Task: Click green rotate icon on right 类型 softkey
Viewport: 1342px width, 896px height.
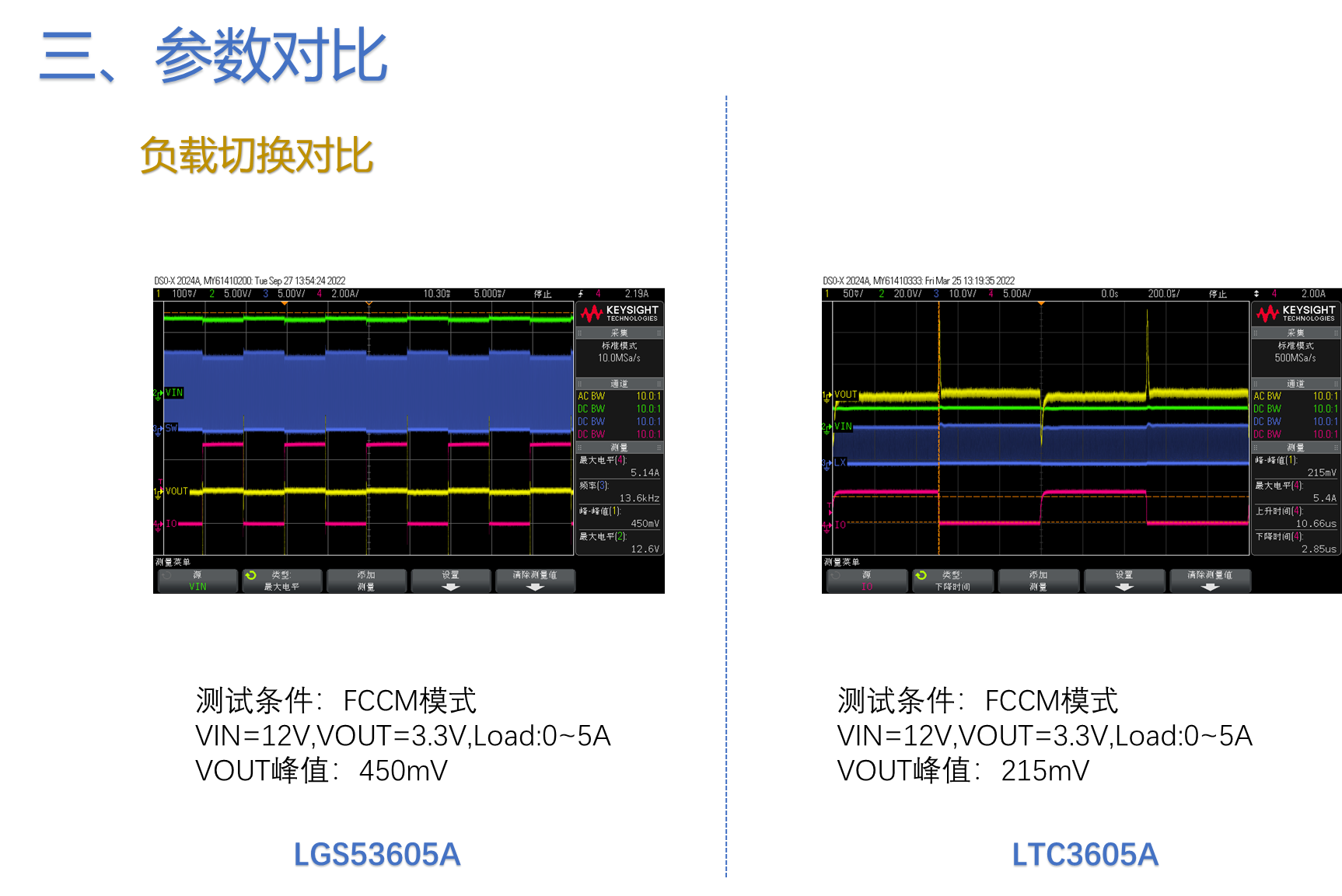Action: tap(921, 576)
